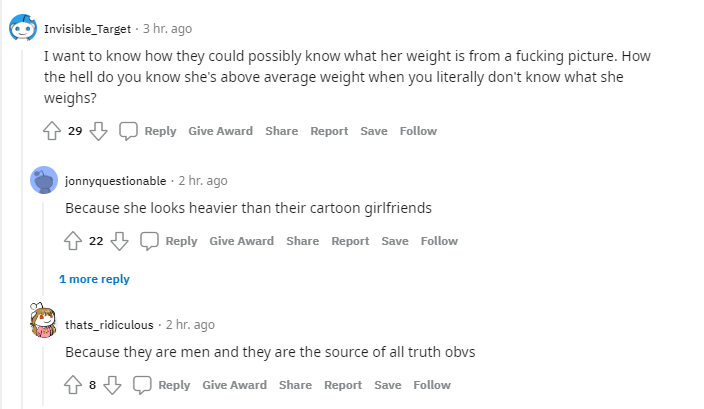Collapse jonnyquestionable's thread line
This screenshot has height=409, width=704.
[x=44, y=248]
